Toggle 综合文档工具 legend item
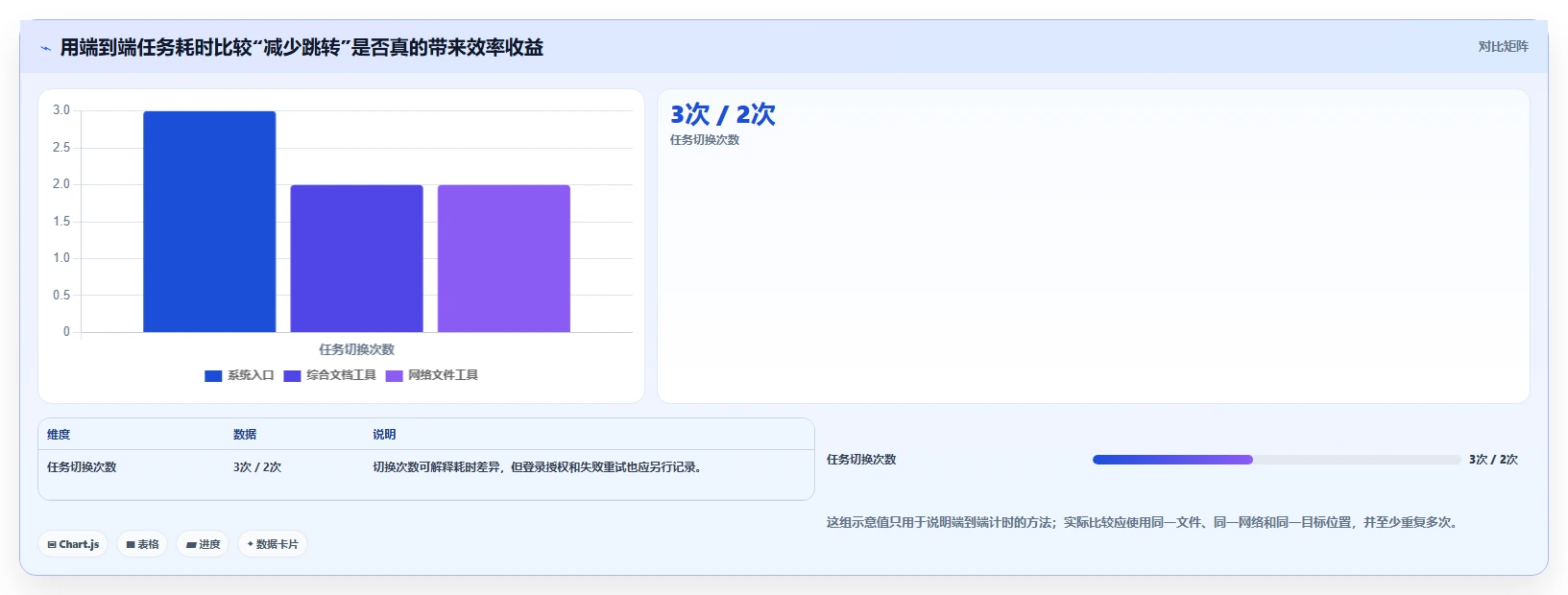The width and height of the screenshot is (1568, 595). click(329, 375)
